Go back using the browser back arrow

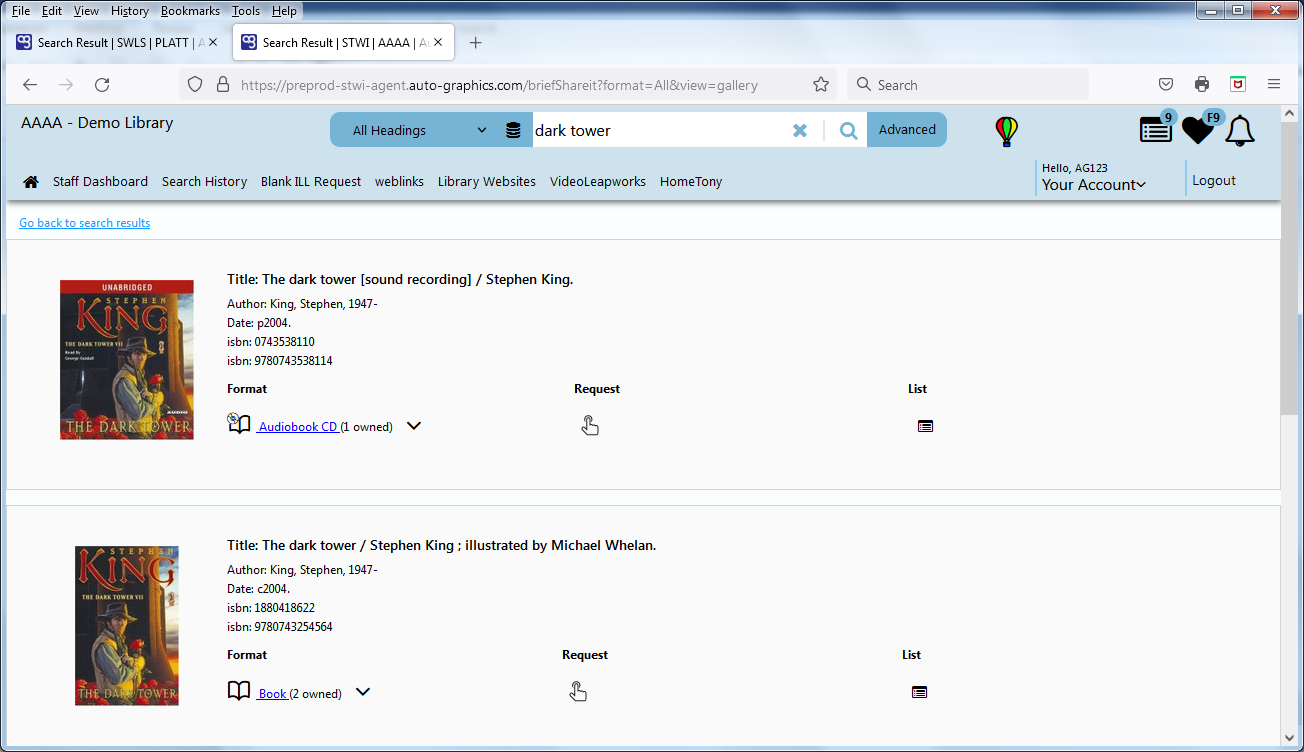click(x=30, y=85)
